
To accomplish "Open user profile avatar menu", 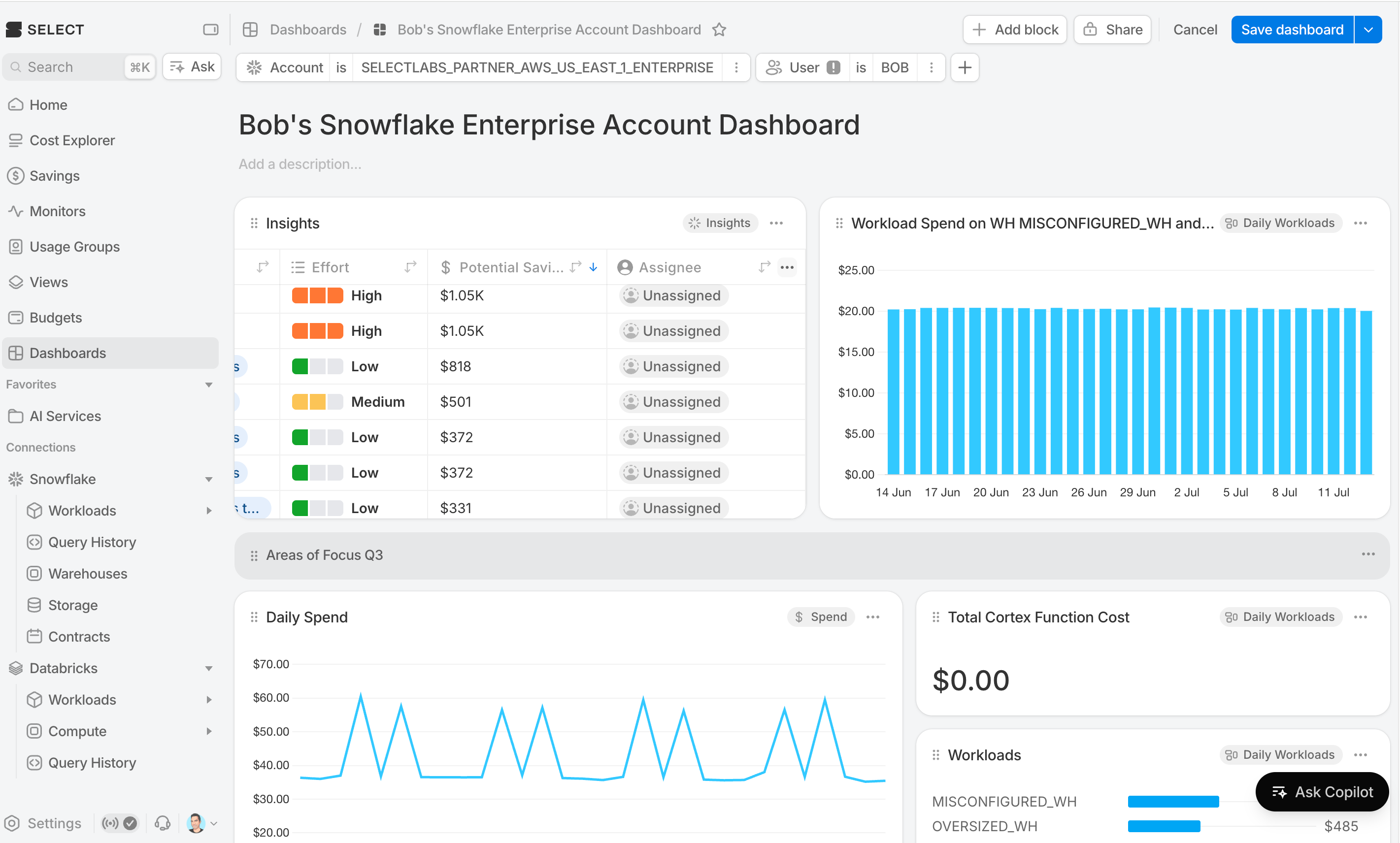I will [201, 823].
